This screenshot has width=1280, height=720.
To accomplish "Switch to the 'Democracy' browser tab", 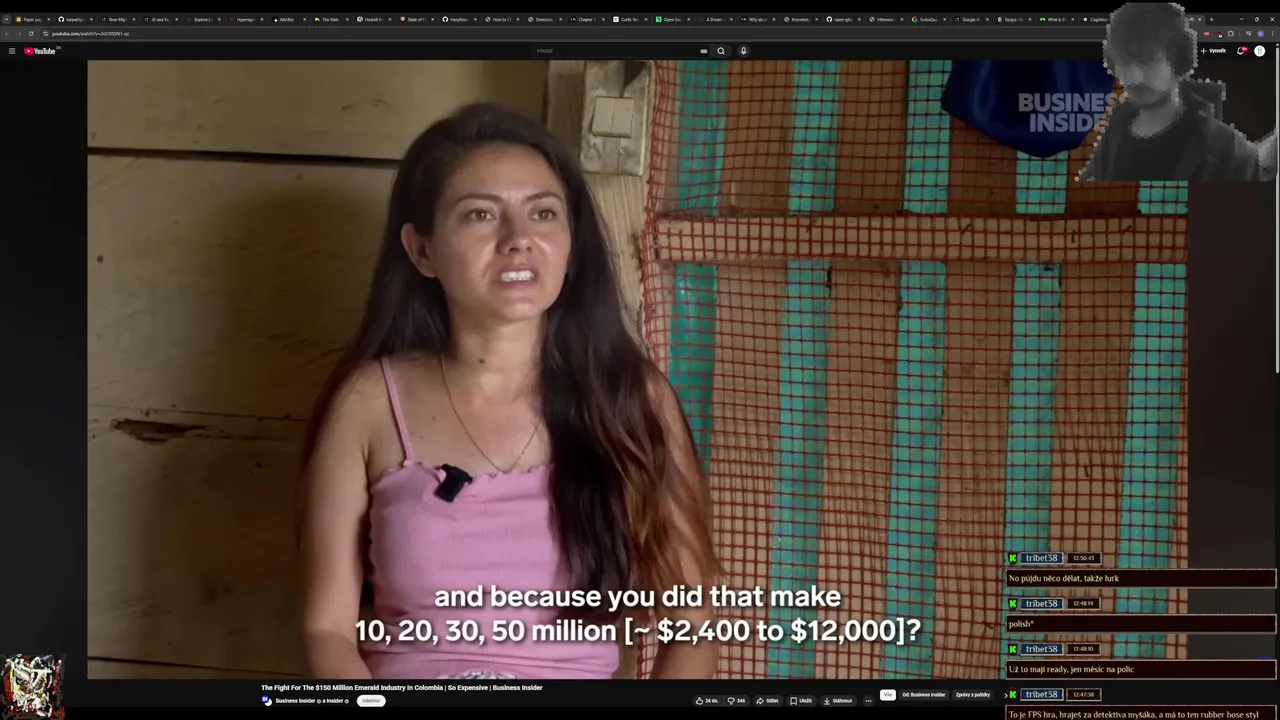I will click(x=545, y=19).
